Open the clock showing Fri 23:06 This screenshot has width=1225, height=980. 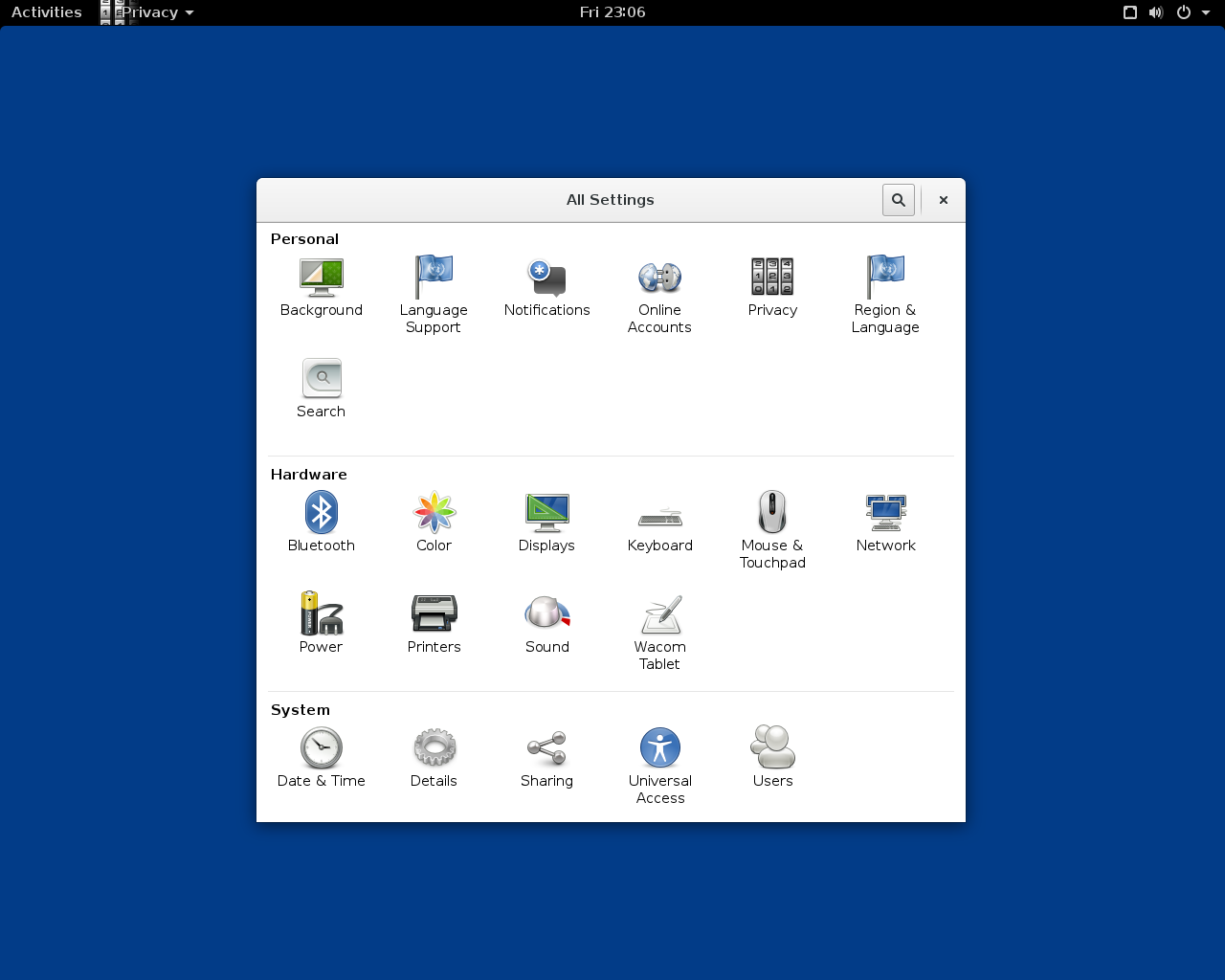pyautogui.click(x=612, y=12)
